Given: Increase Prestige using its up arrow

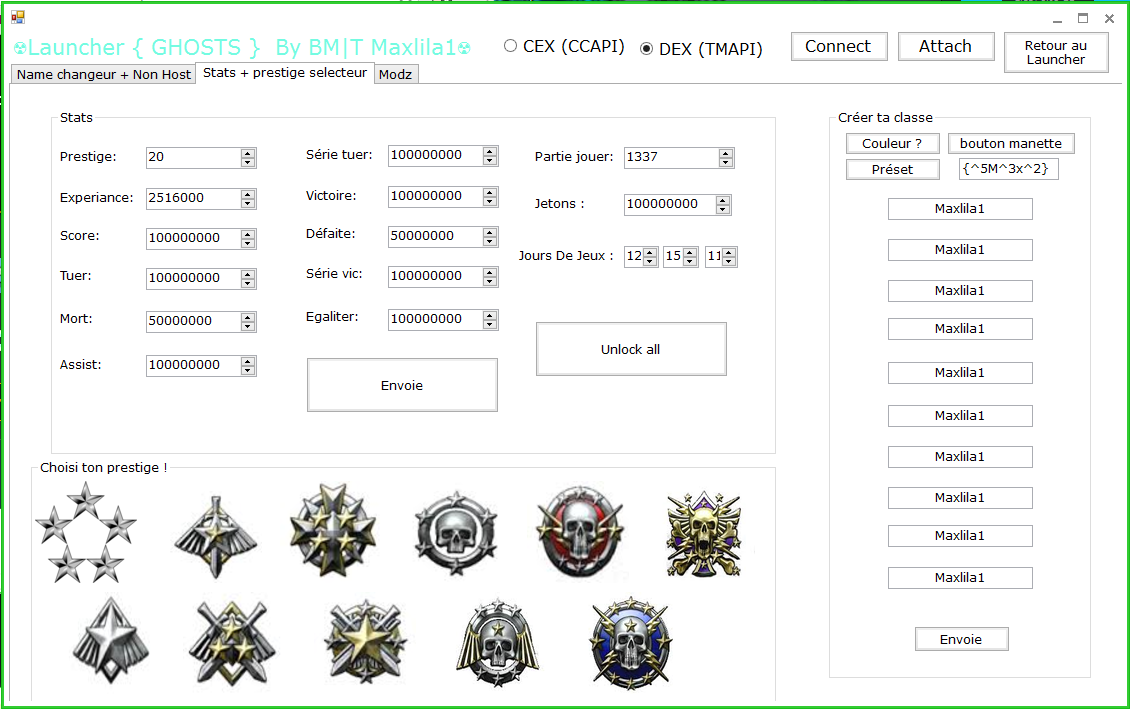Looking at the screenshot, I should [248, 153].
